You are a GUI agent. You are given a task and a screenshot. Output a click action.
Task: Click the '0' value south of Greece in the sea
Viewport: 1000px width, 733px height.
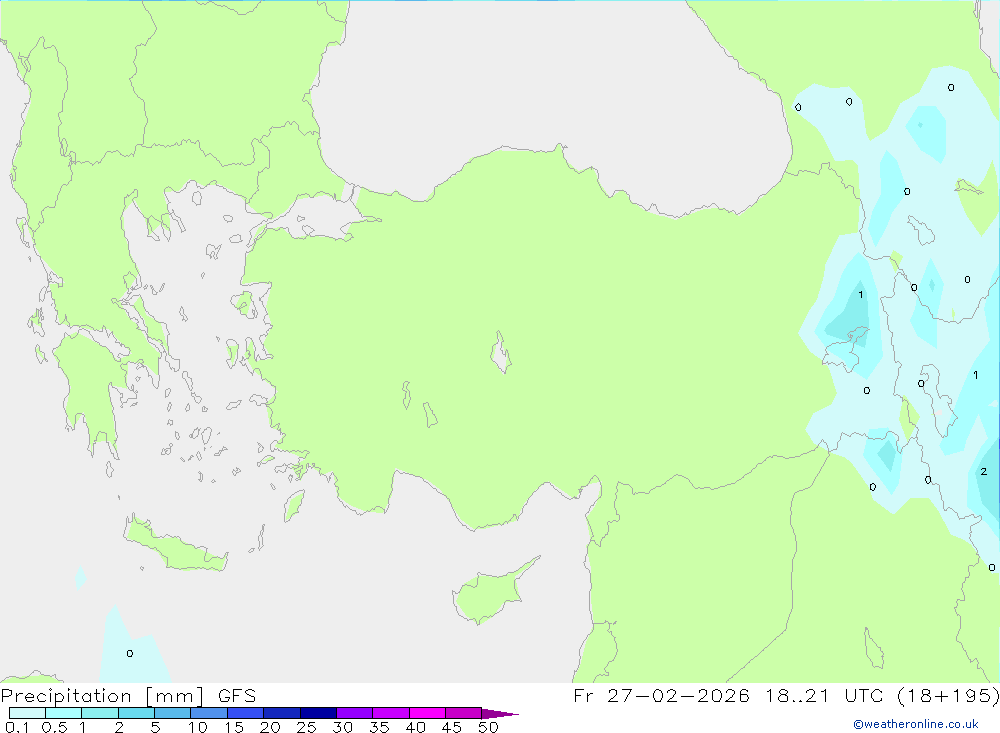[129, 653]
